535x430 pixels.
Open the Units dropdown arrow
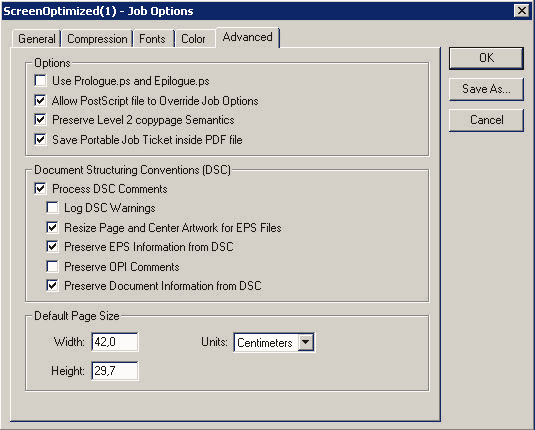pos(306,342)
